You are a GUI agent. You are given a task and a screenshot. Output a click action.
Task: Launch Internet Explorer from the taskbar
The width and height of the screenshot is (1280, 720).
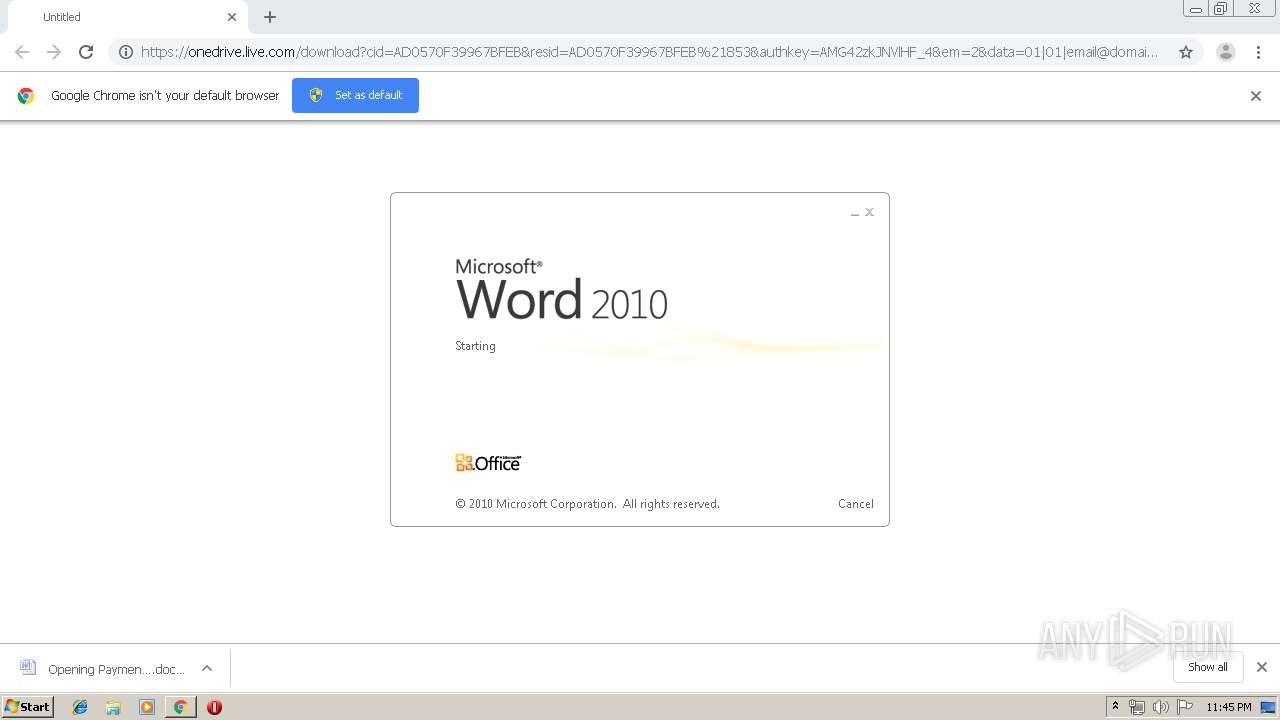[x=80, y=707]
